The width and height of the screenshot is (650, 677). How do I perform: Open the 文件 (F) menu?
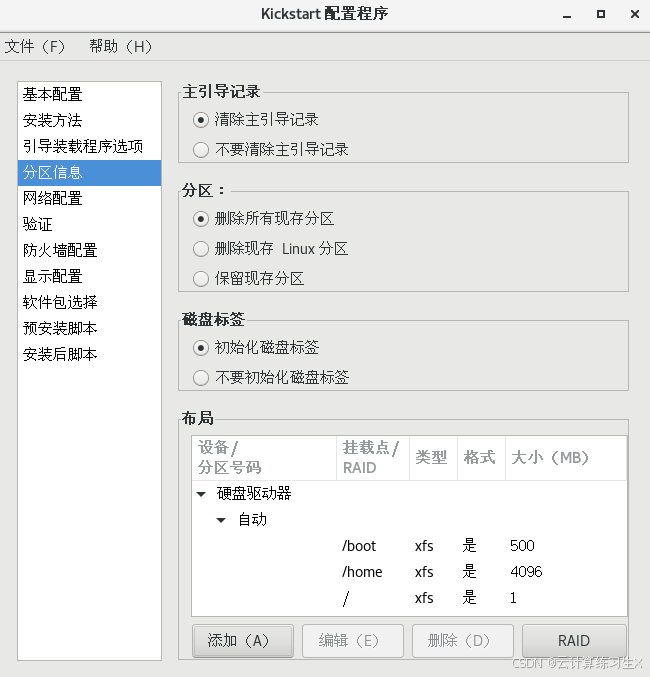[35, 46]
